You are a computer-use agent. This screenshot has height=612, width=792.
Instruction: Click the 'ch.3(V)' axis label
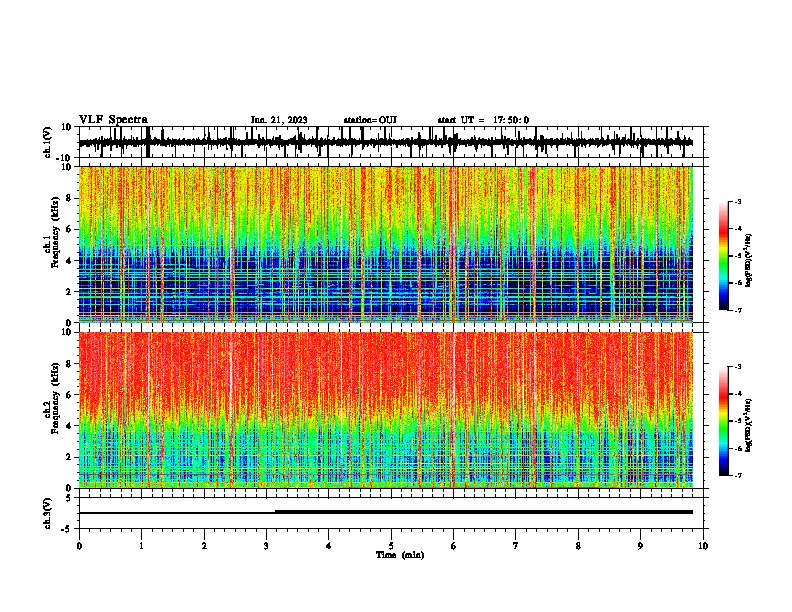[48, 513]
